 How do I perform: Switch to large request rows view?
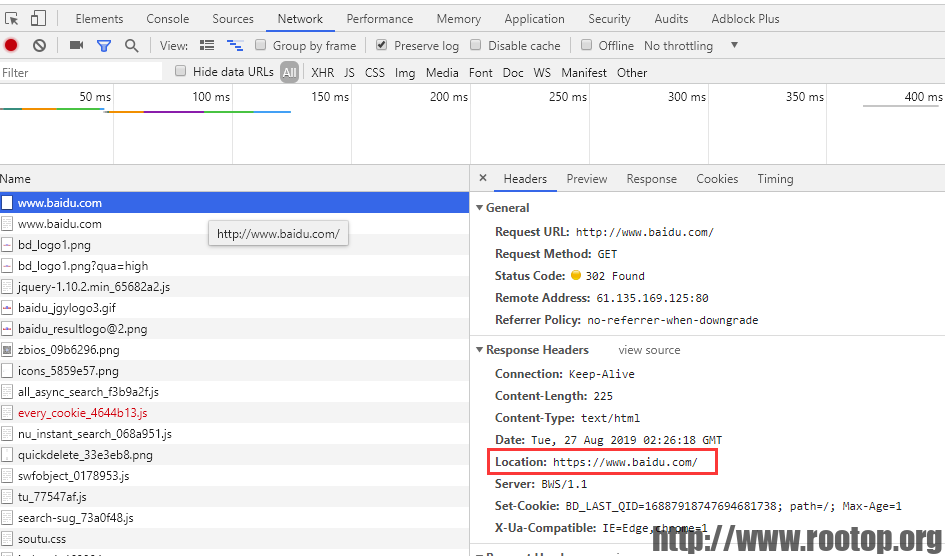[207, 45]
